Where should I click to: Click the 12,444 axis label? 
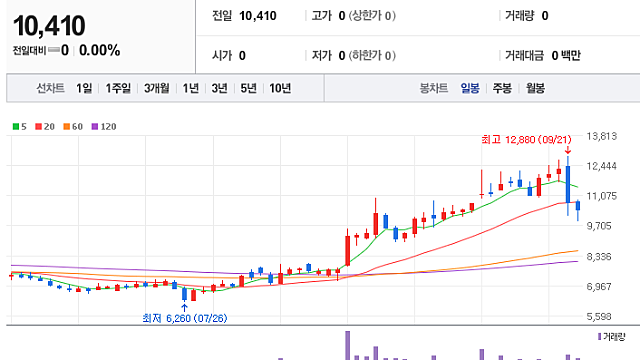pyautogui.click(x=601, y=166)
